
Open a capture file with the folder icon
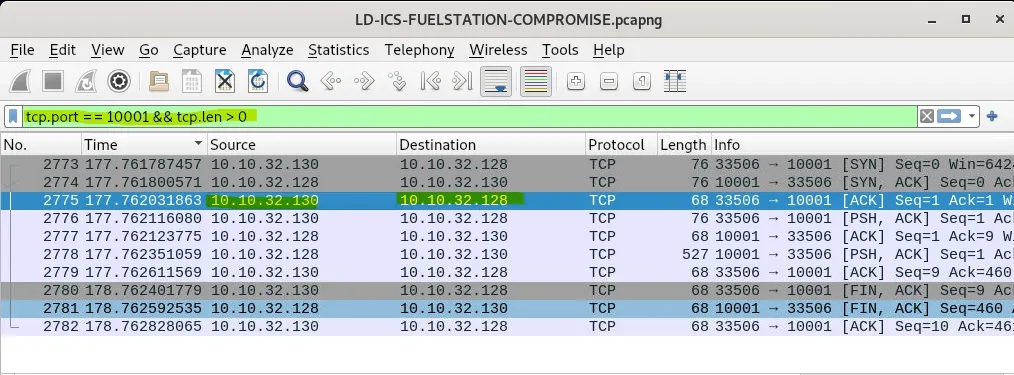pyautogui.click(x=159, y=81)
